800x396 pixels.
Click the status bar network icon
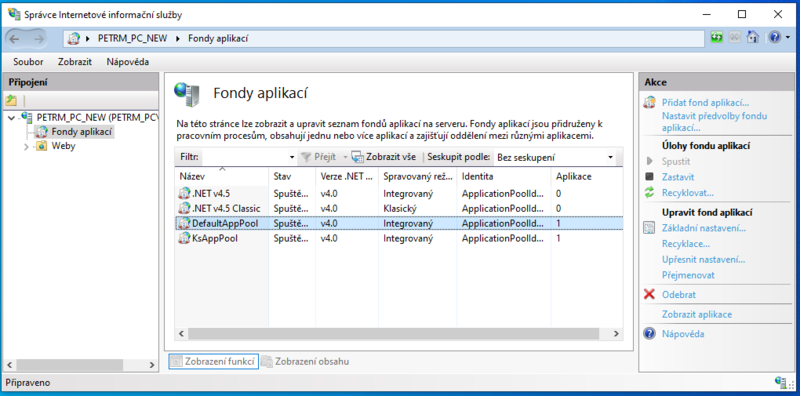(780, 382)
